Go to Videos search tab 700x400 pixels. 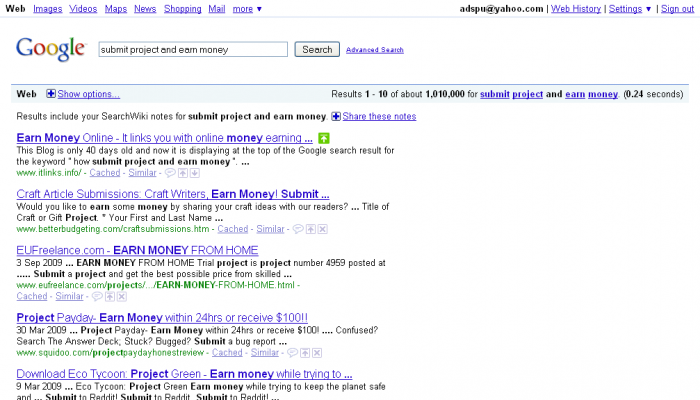(x=83, y=9)
